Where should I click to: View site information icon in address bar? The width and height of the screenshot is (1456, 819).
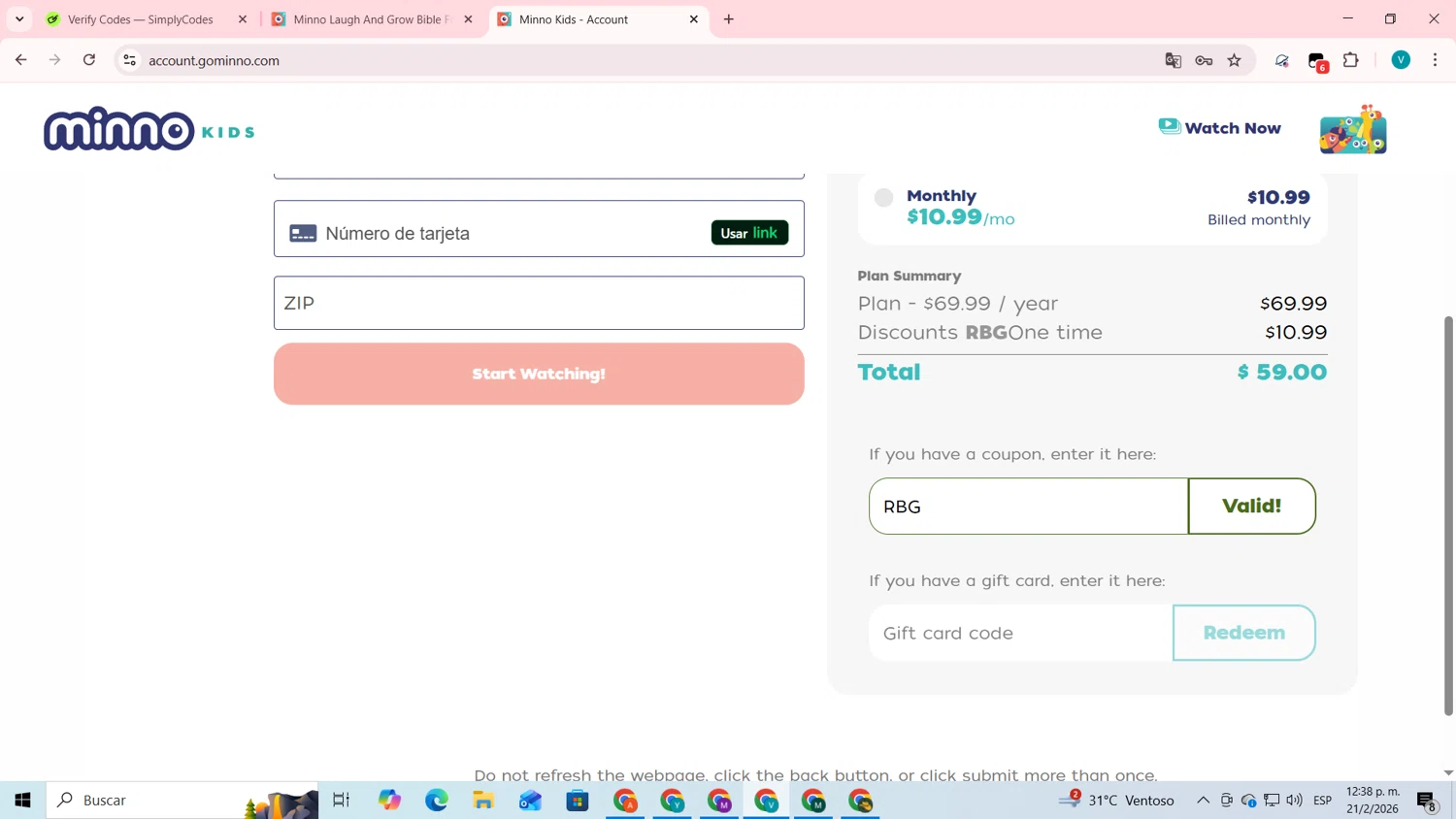129,60
